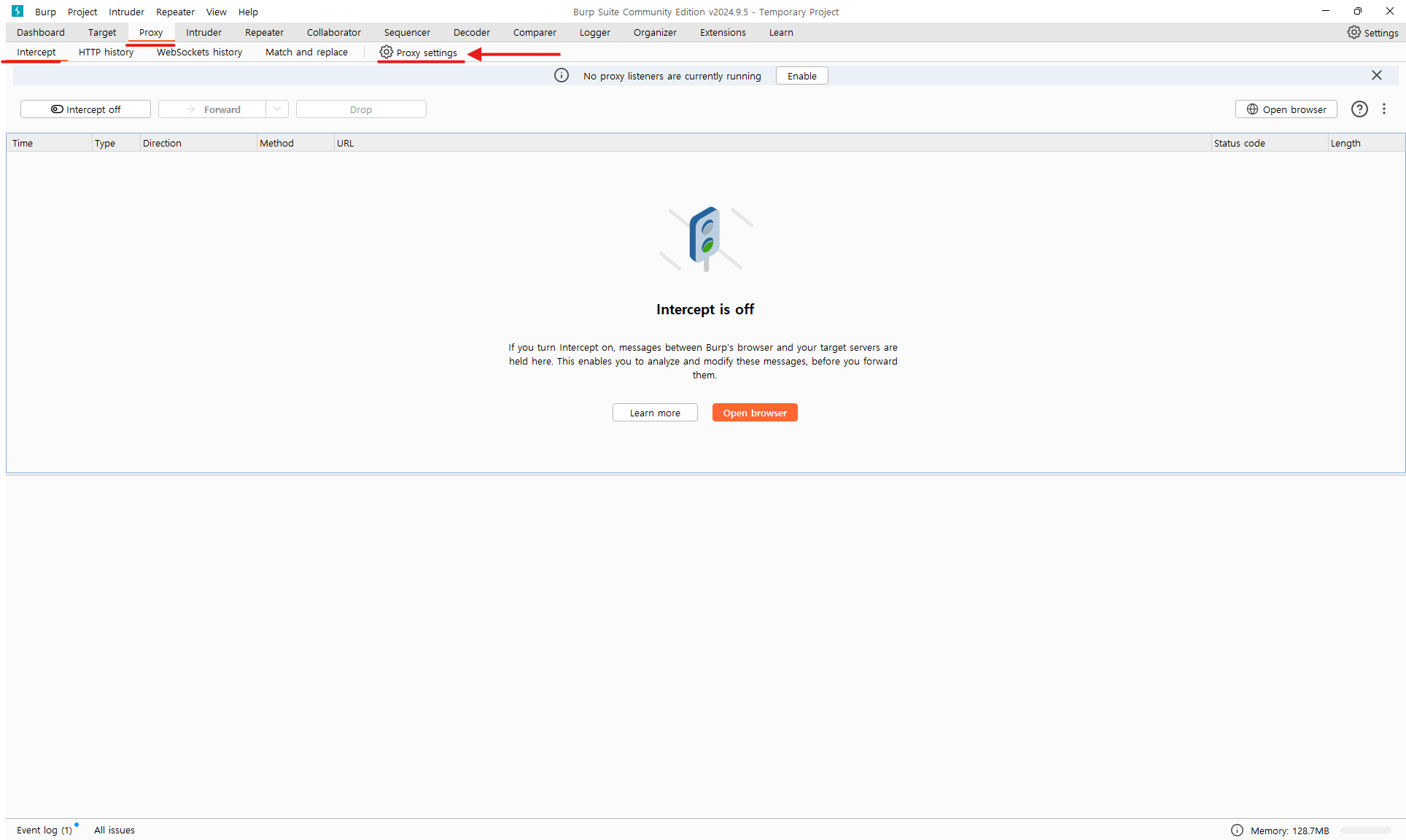The image size is (1406, 840).
Task: Click the memory info icon in status bar
Action: (x=1237, y=830)
